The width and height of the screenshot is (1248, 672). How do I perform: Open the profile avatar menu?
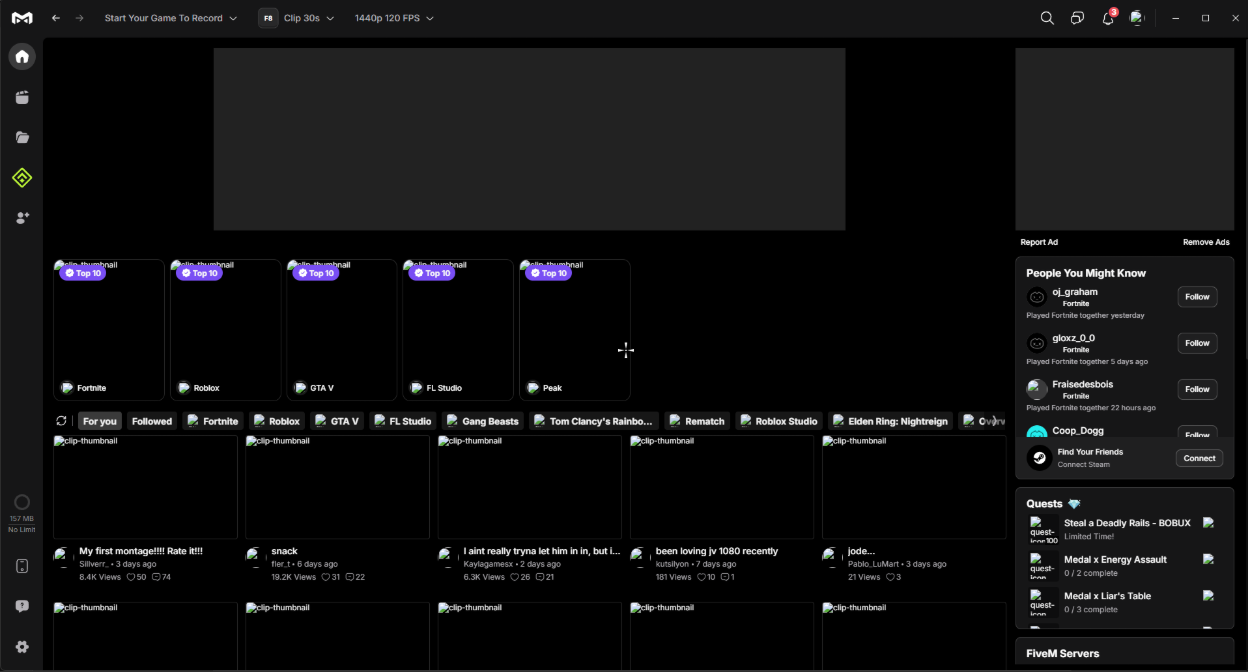point(1137,18)
